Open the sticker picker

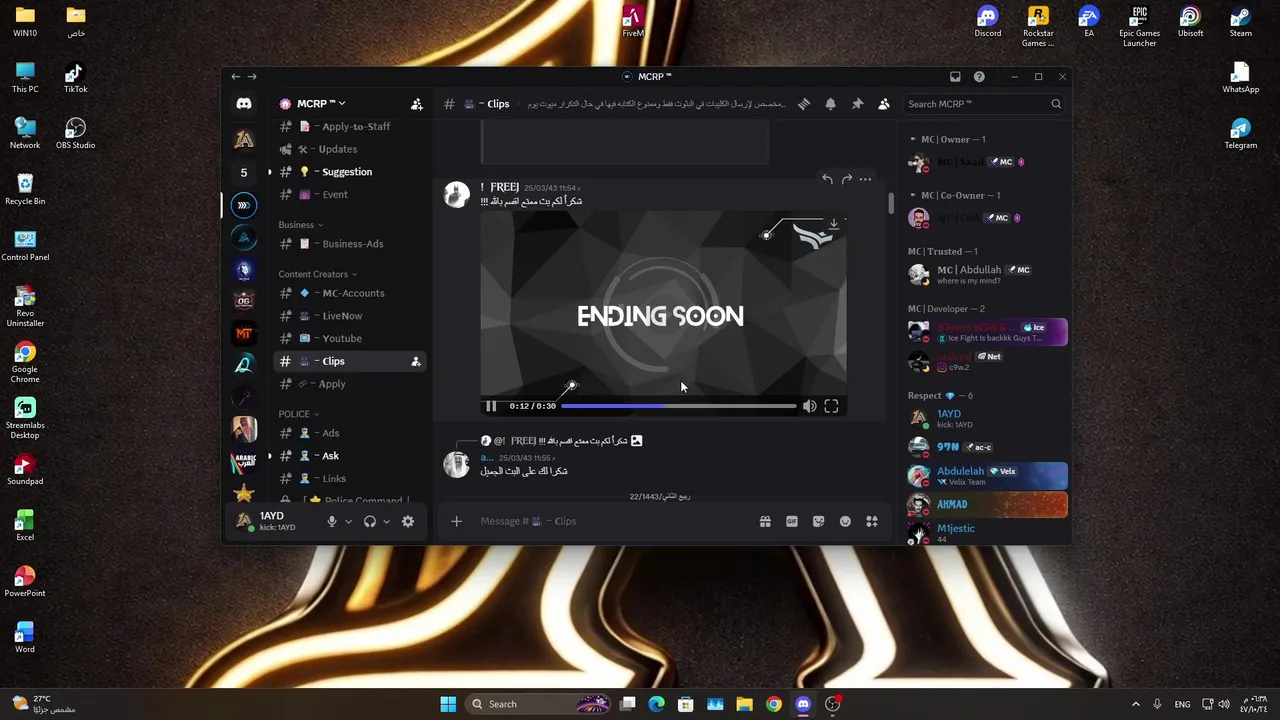[x=818, y=521]
